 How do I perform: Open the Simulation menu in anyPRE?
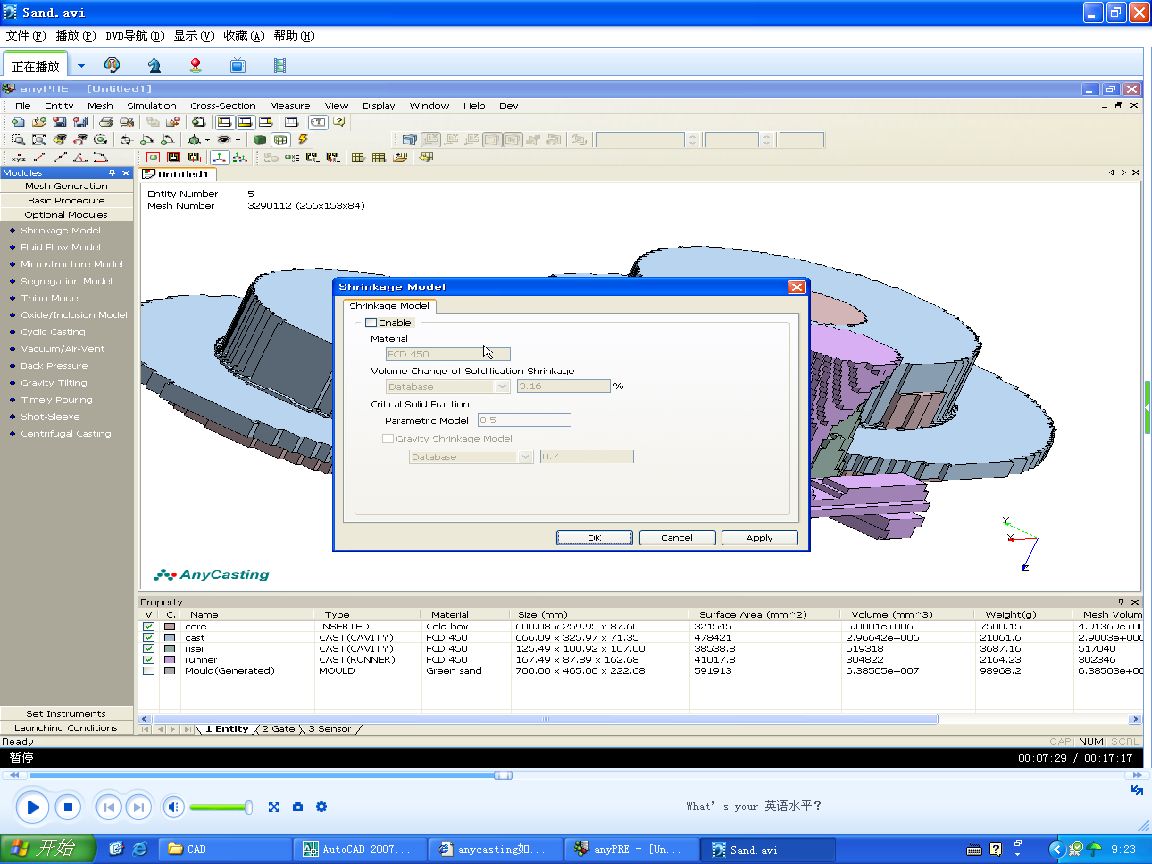coord(151,106)
